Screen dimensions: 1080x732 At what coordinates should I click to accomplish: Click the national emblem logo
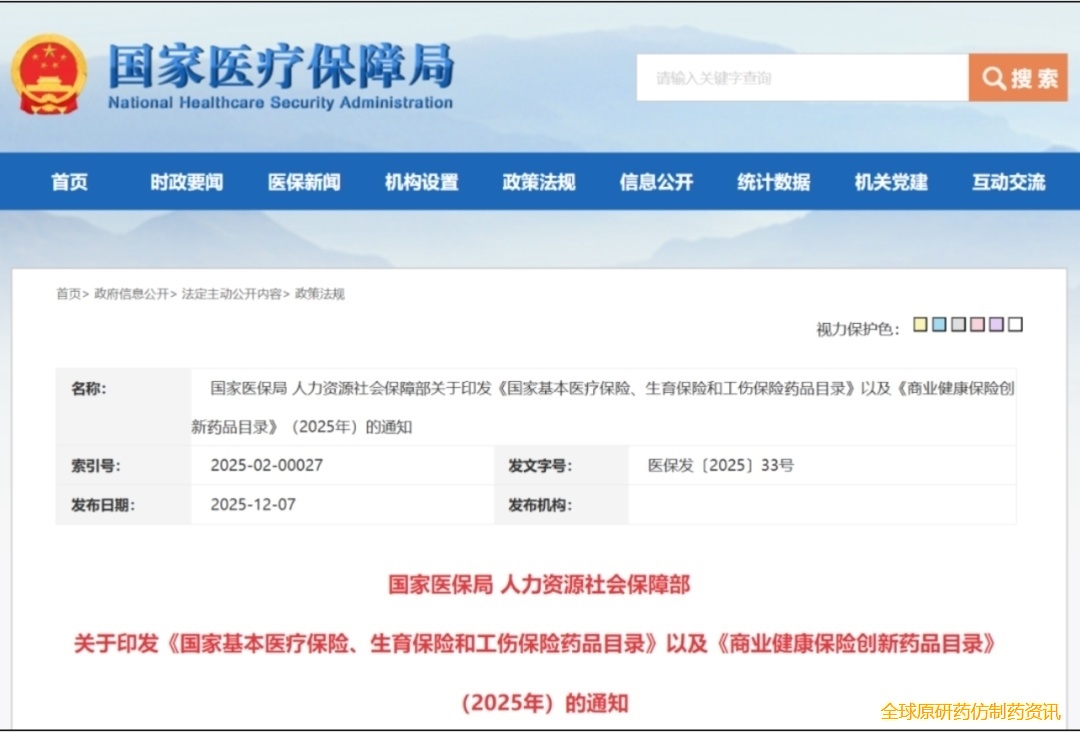[x=49, y=75]
